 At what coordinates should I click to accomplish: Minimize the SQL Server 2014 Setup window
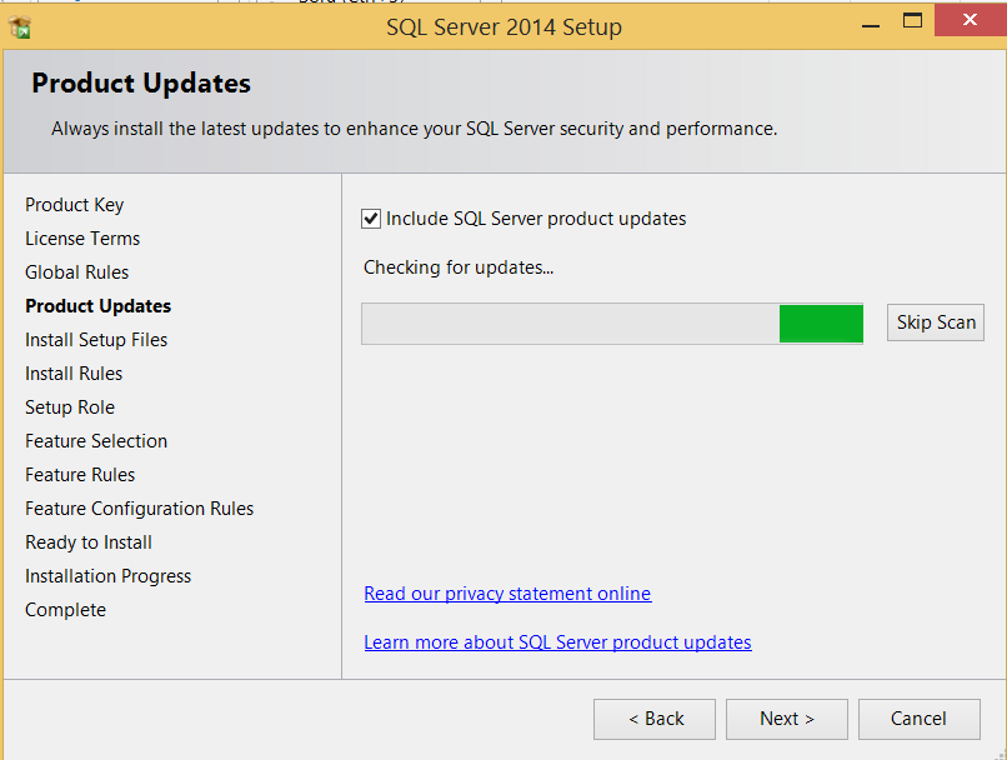point(871,24)
